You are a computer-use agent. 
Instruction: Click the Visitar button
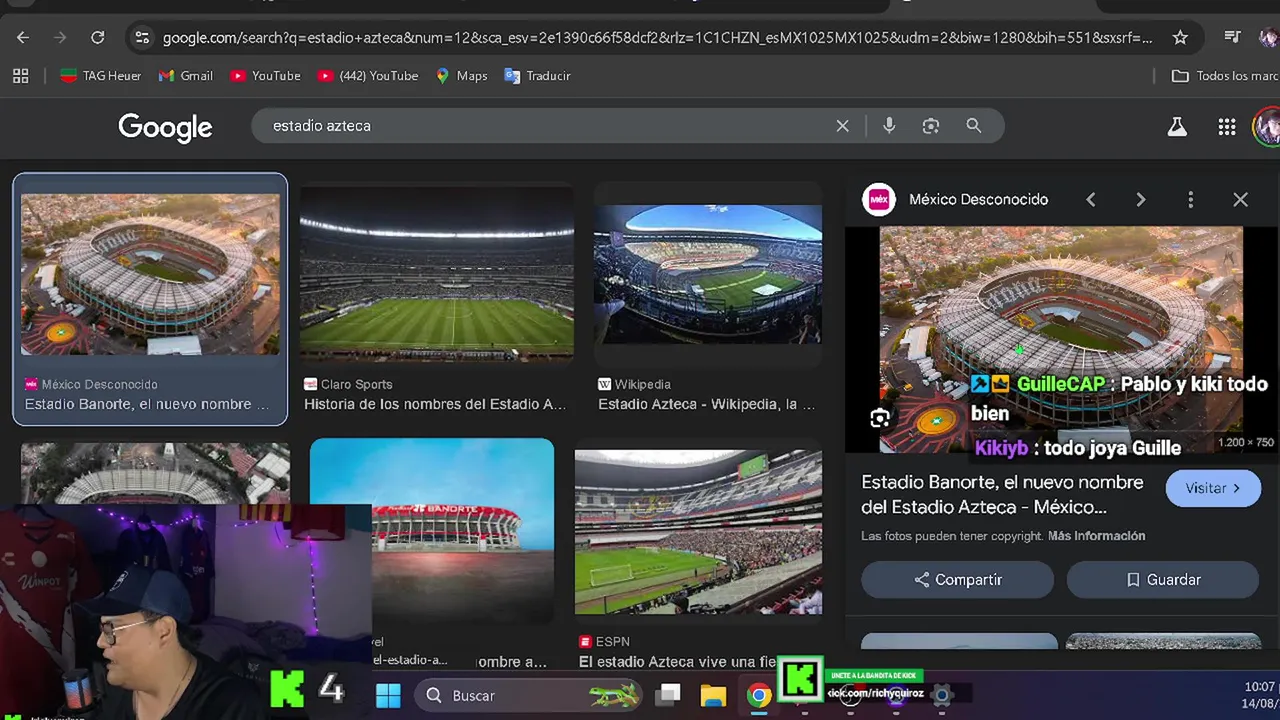(x=1212, y=488)
